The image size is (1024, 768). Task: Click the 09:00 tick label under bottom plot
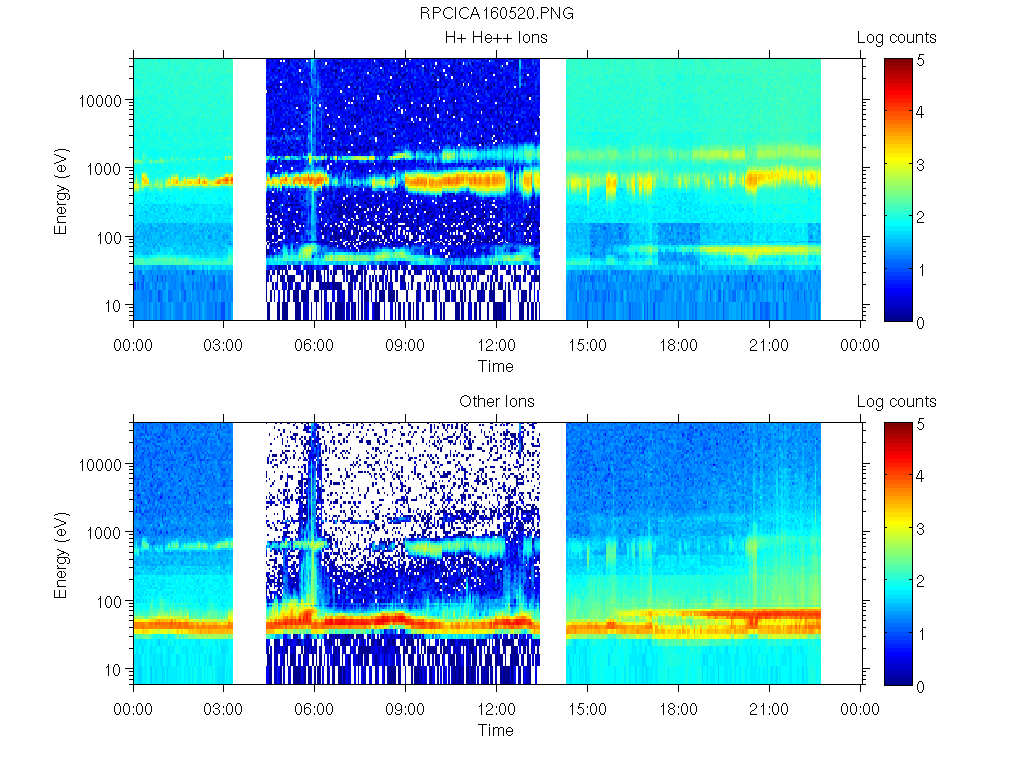pyautogui.click(x=405, y=709)
